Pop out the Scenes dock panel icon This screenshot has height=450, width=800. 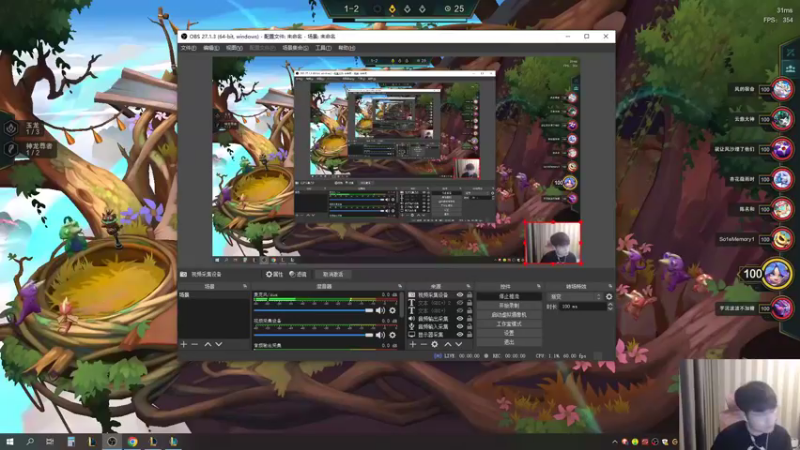(245, 286)
